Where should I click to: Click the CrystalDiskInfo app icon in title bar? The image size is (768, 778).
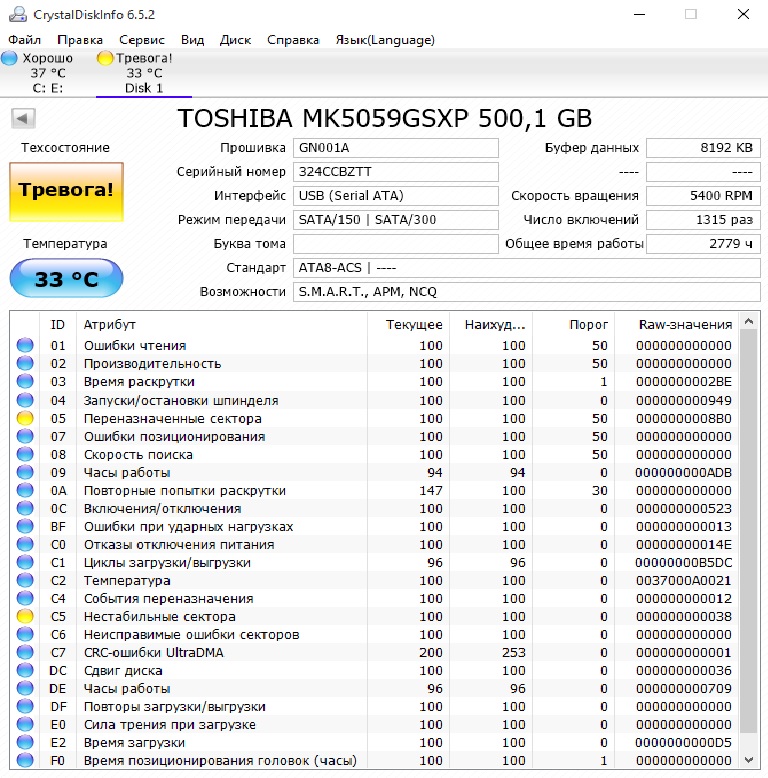click(x=18, y=14)
